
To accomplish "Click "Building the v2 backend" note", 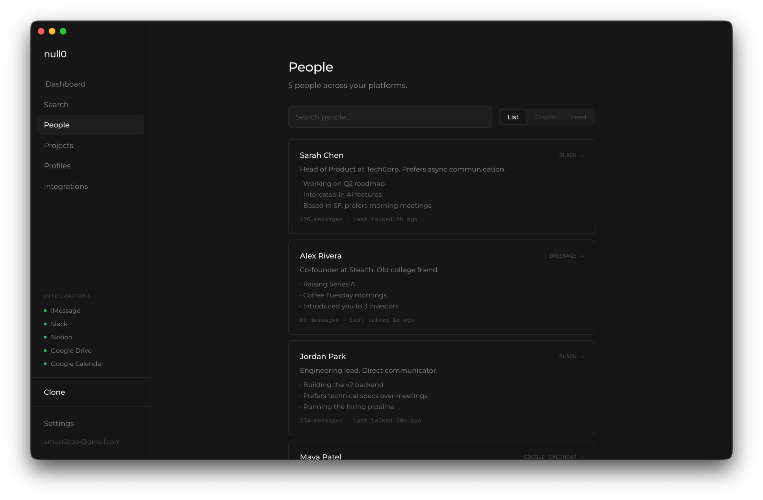I will [x=342, y=385].
